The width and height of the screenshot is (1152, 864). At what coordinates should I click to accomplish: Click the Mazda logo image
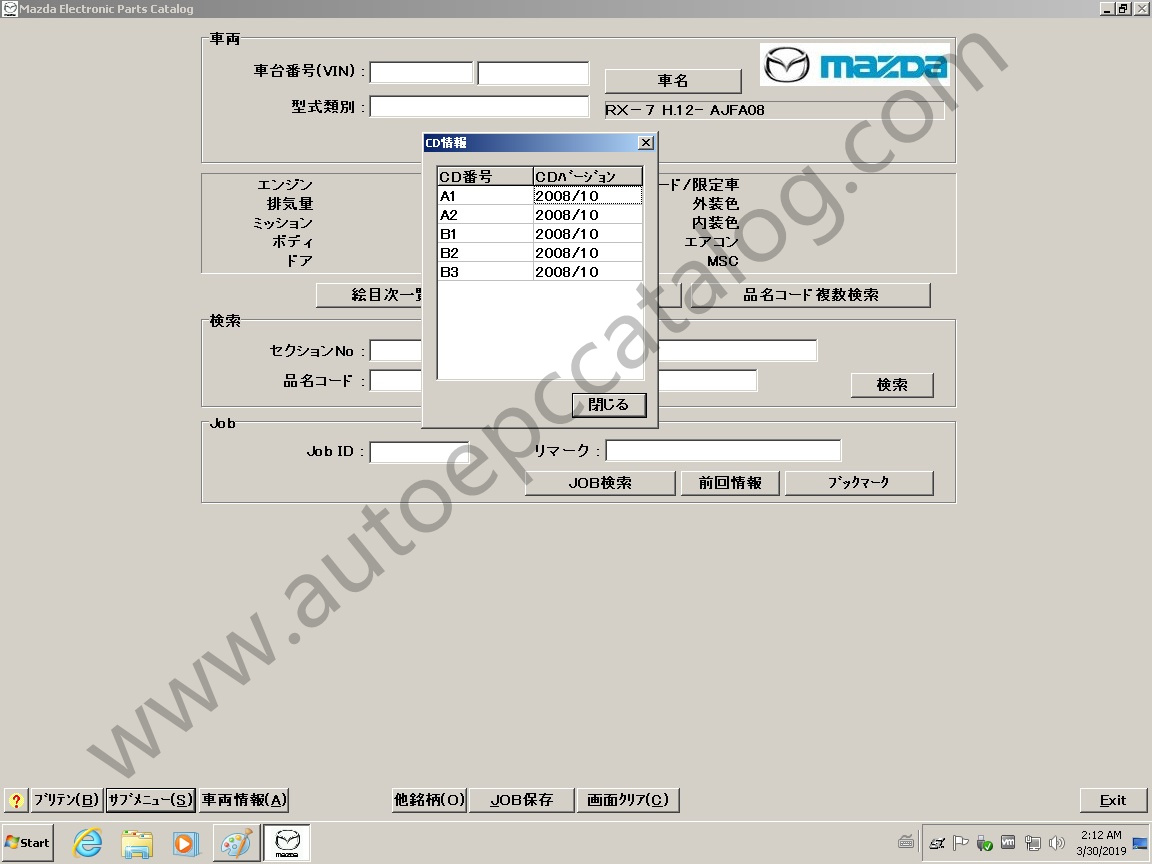(855, 65)
